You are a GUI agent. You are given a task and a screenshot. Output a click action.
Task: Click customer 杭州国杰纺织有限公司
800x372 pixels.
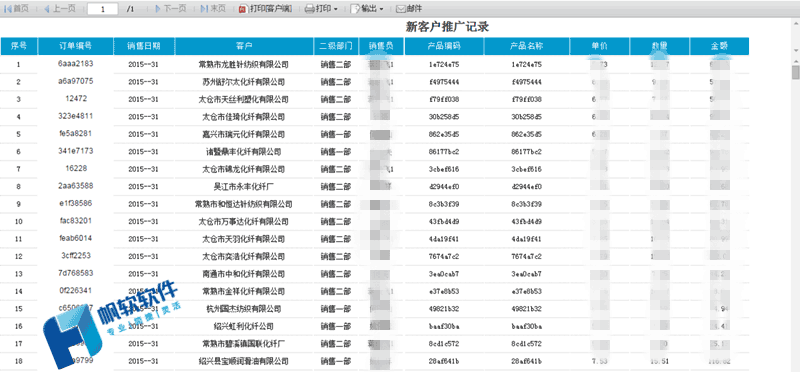243,309
